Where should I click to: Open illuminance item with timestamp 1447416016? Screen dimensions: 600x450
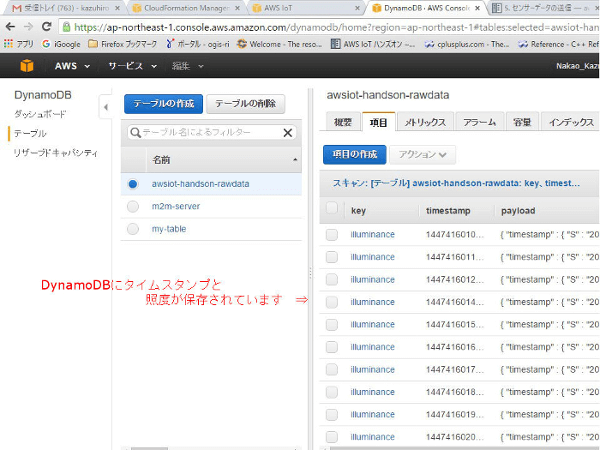point(372,347)
